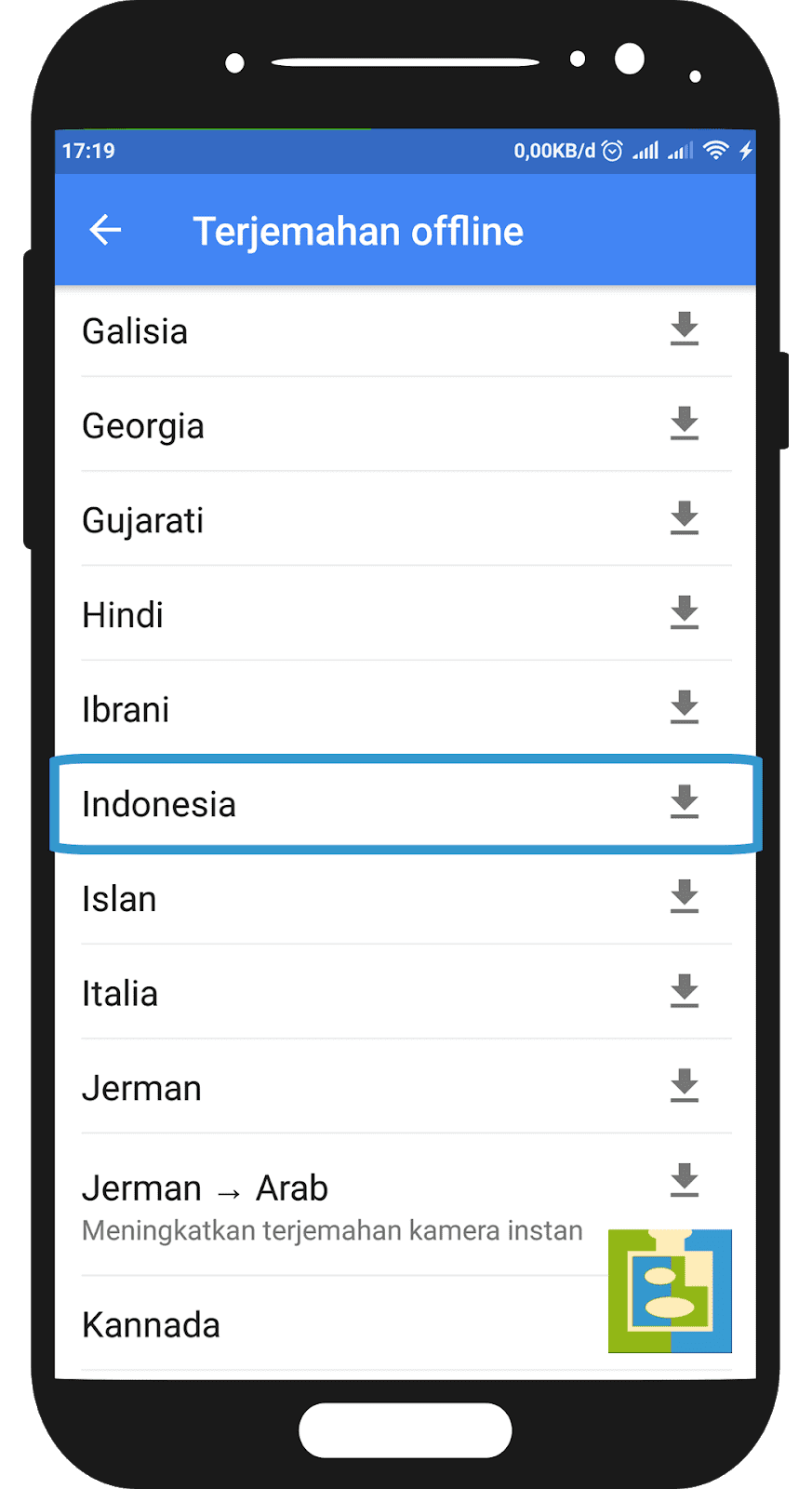Select the Hindi list entry

tap(406, 614)
